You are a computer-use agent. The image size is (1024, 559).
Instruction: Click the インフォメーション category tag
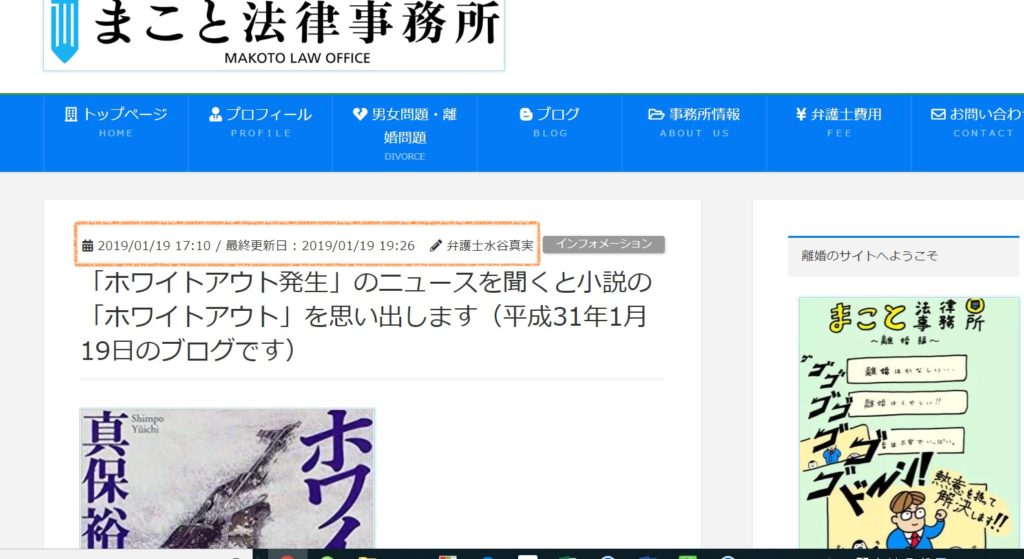[603, 244]
